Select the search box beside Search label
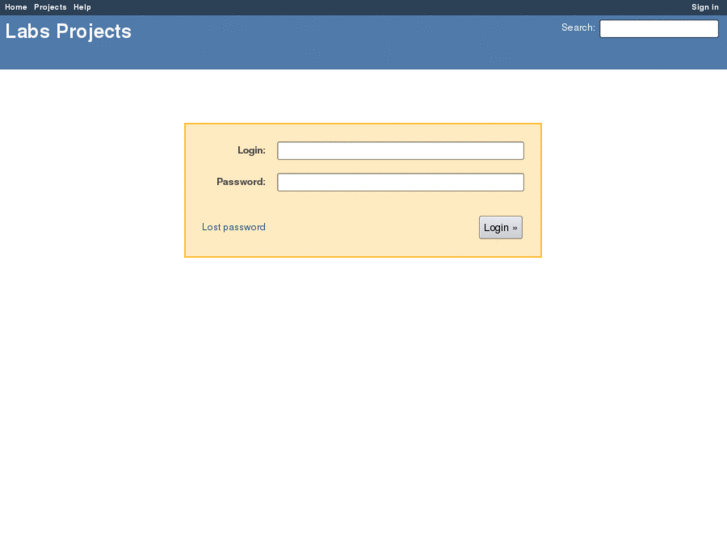This screenshot has width=727, height=545. 659,29
